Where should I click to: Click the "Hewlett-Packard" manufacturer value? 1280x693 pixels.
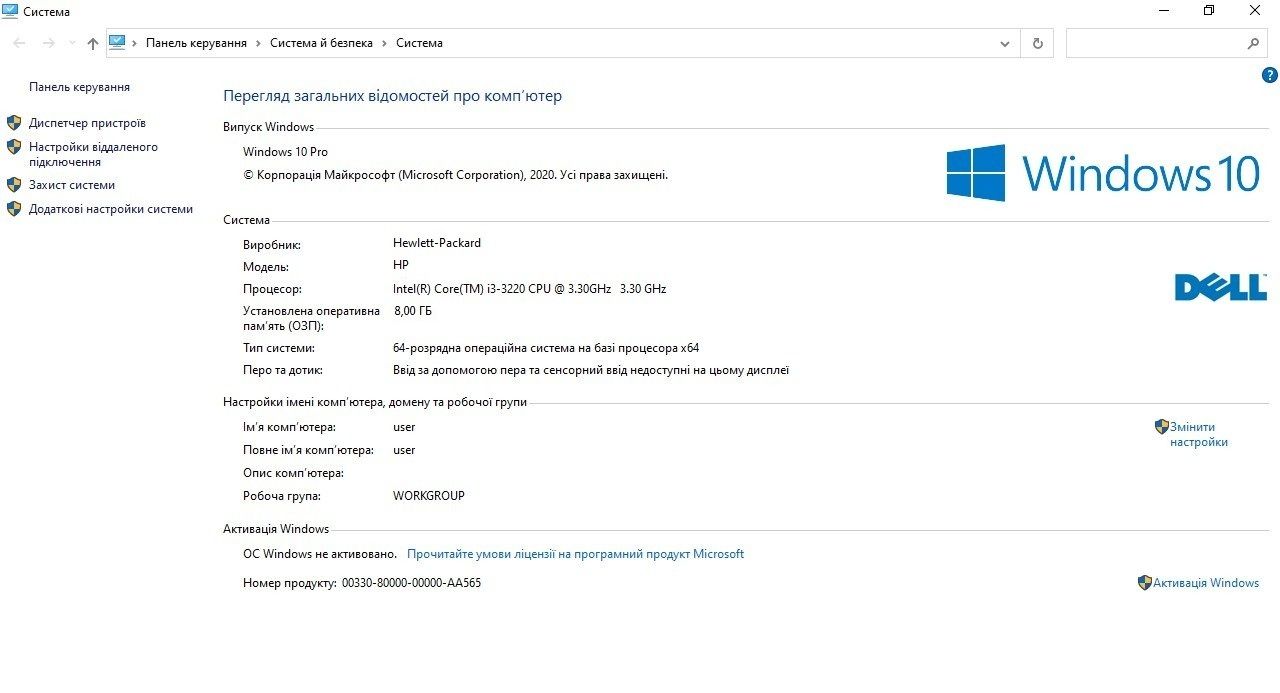(437, 243)
